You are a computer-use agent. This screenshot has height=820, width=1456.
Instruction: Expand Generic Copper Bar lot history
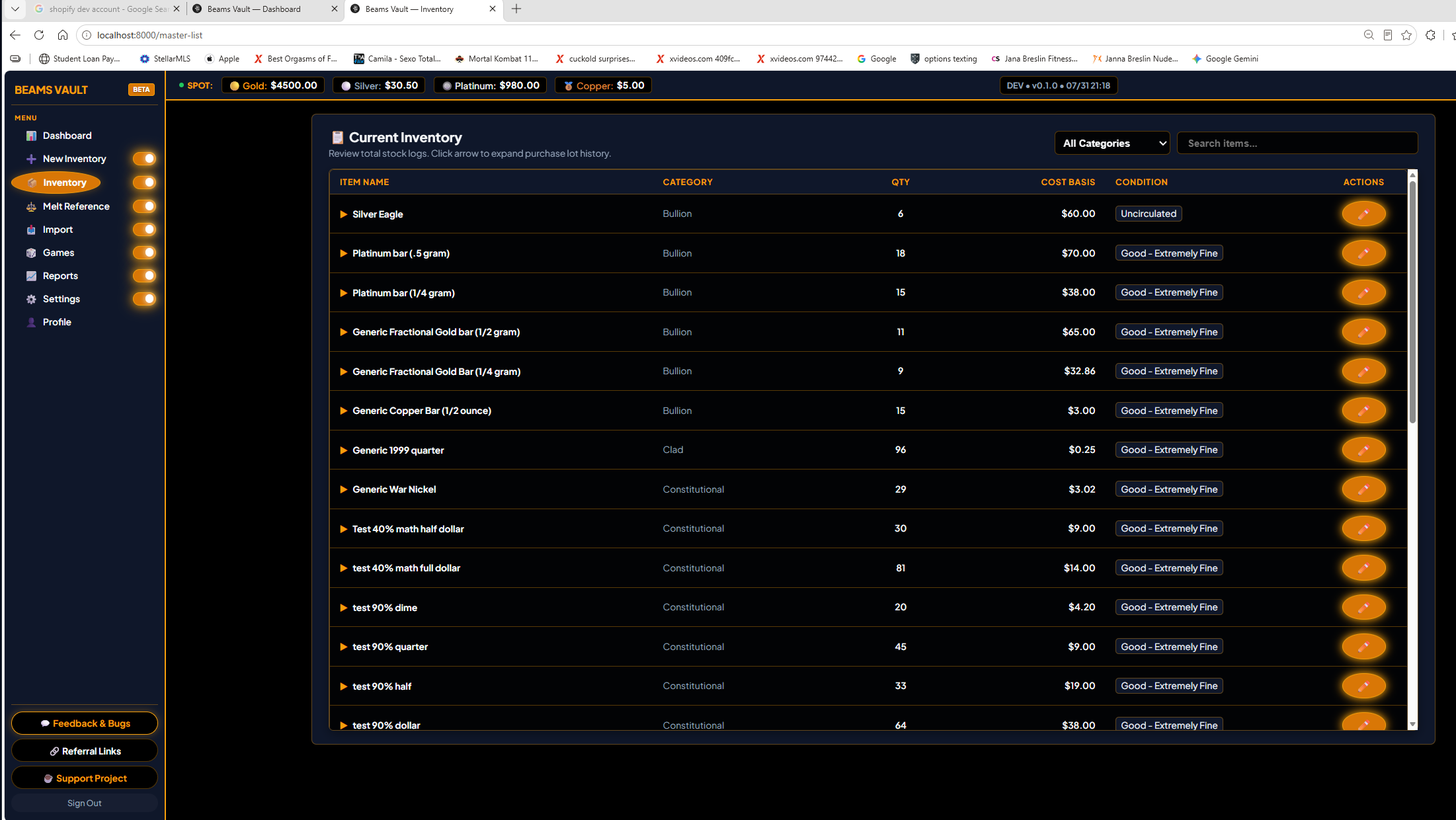(343, 411)
